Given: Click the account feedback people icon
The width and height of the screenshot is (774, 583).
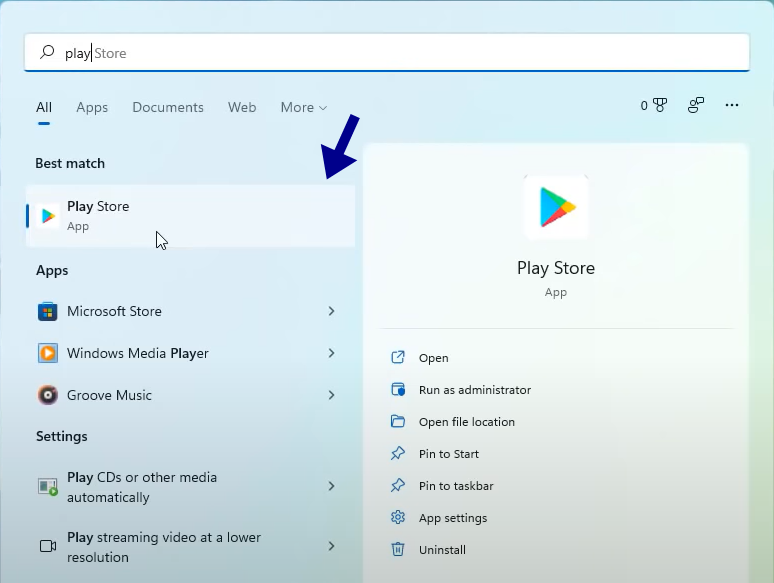Looking at the screenshot, I should (696, 105).
